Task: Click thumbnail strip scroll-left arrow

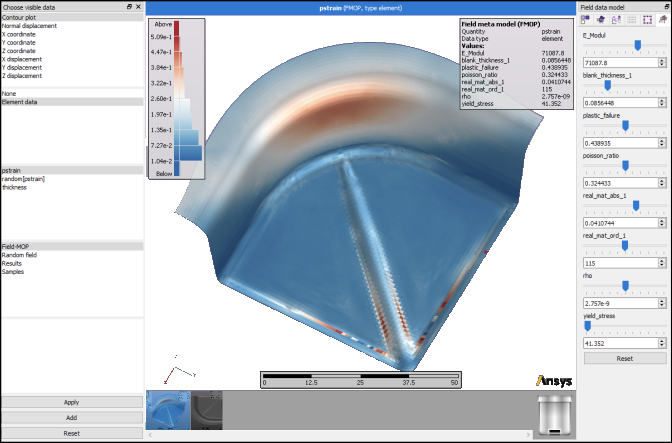Action: (x=150, y=435)
